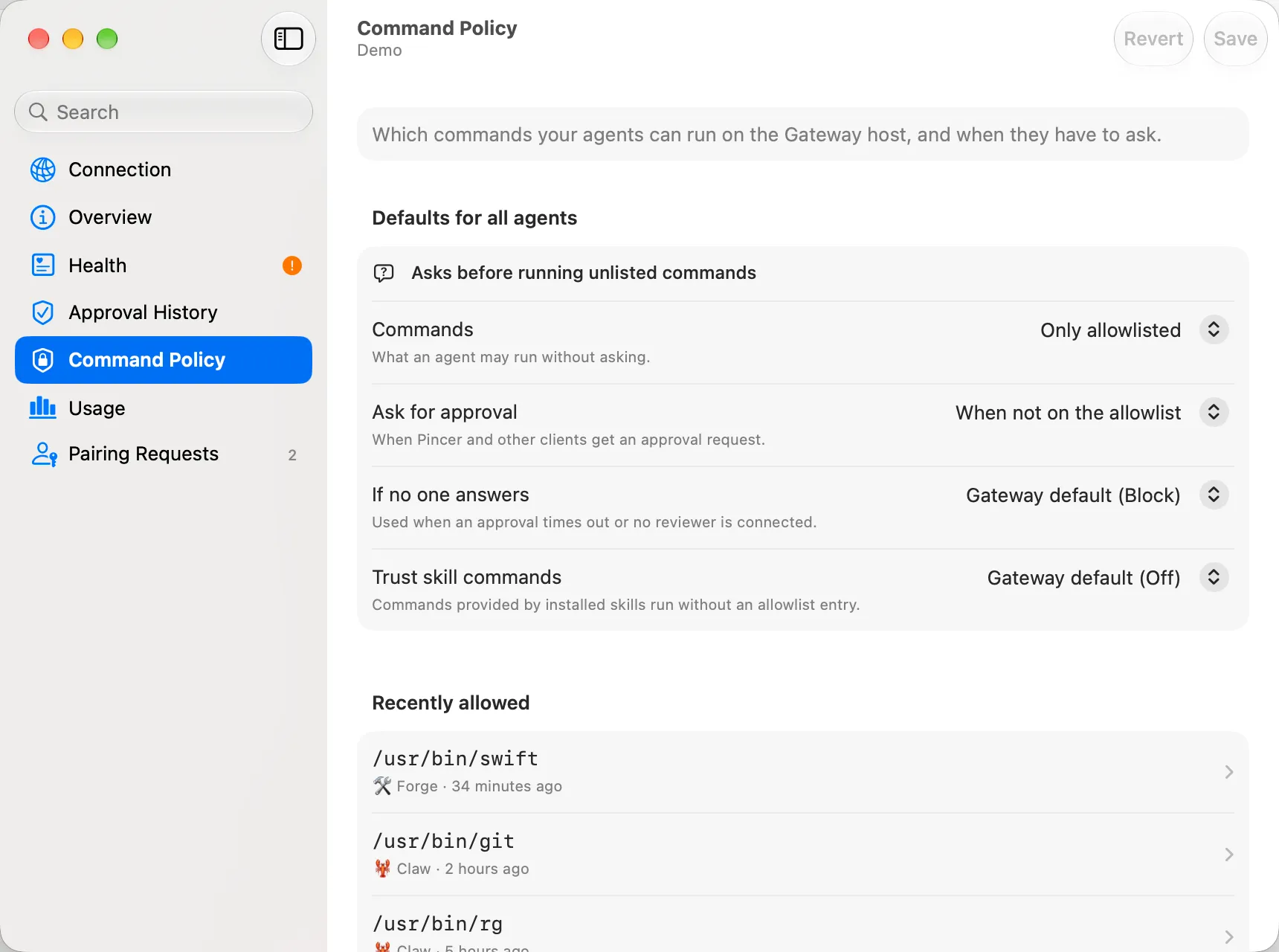
Task: Click the Save button
Action: click(1235, 39)
